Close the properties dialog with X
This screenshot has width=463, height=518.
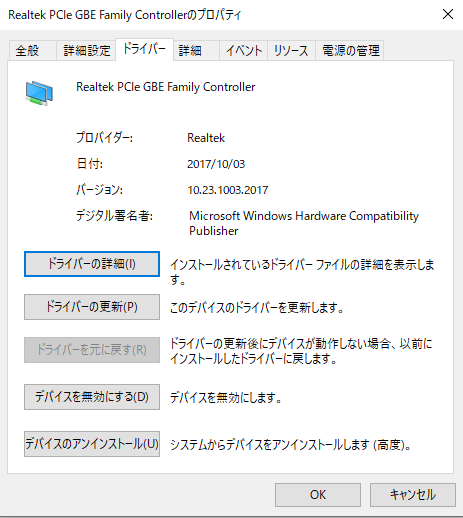448,14
